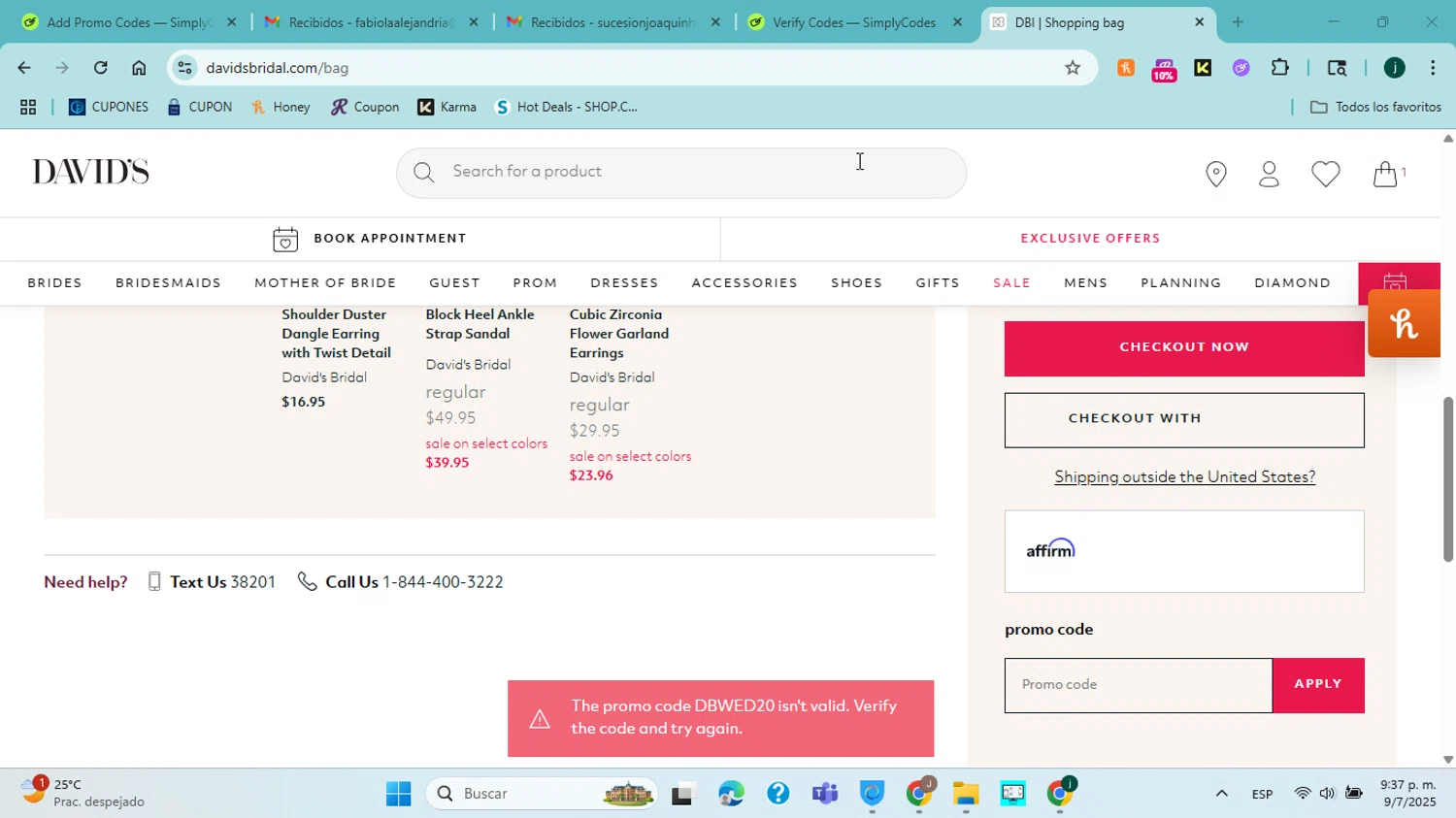
Task: Open the account profile icon
Action: click(1269, 174)
